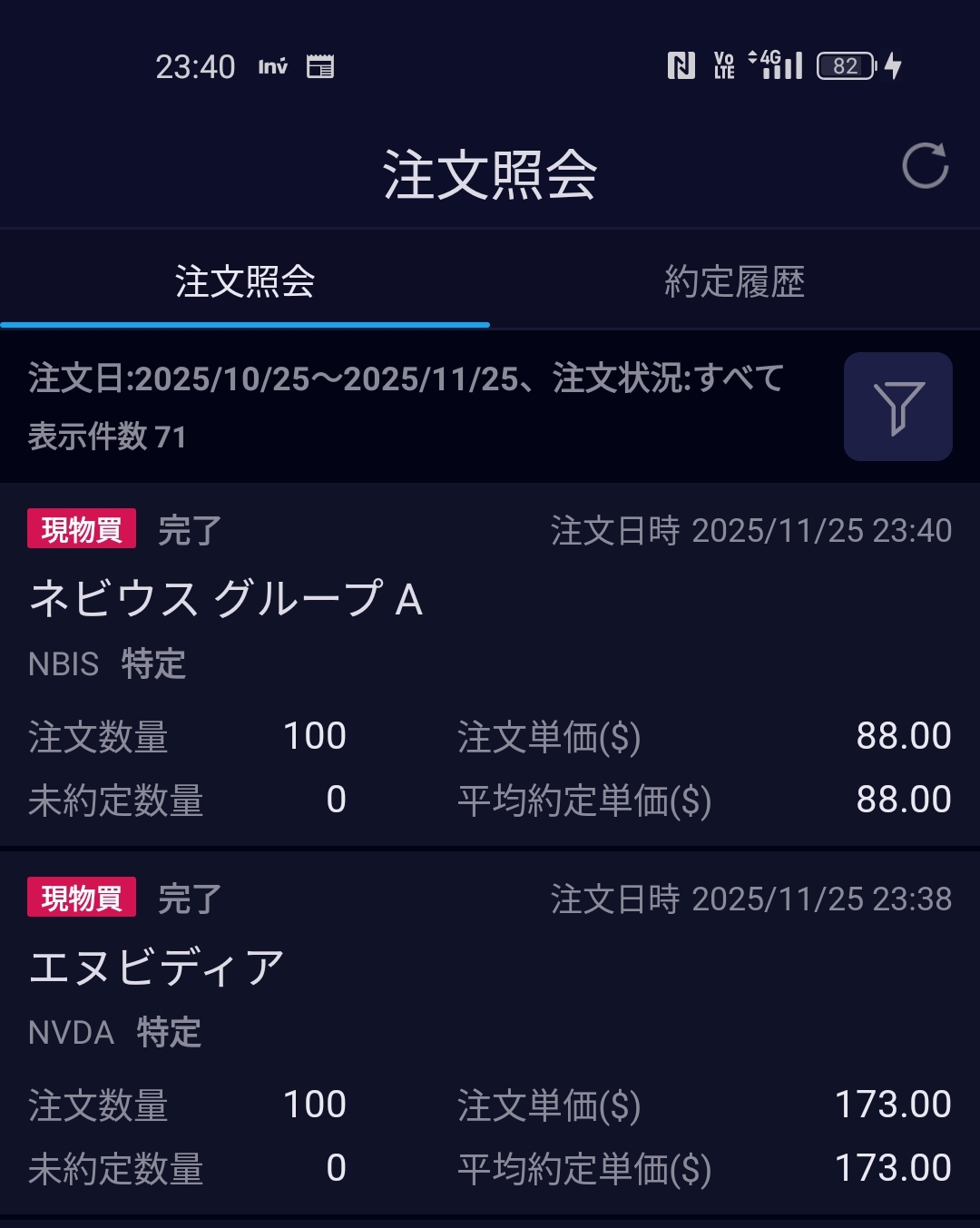Tap the NFC status bar icon
The height and width of the screenshot is (1228, 980).
click(x=681, y=65)
